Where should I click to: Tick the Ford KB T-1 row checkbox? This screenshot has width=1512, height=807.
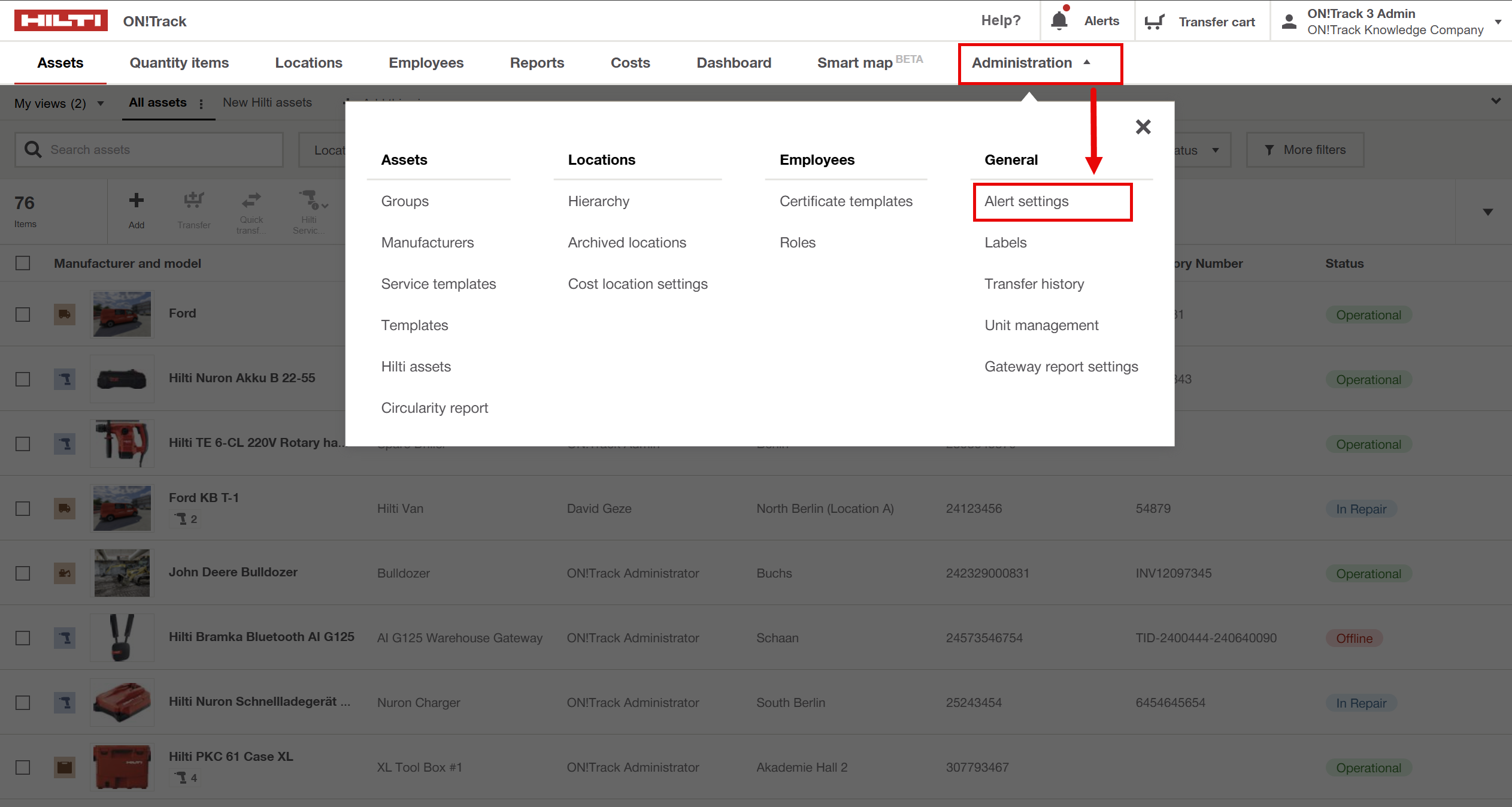coord(23,509)
